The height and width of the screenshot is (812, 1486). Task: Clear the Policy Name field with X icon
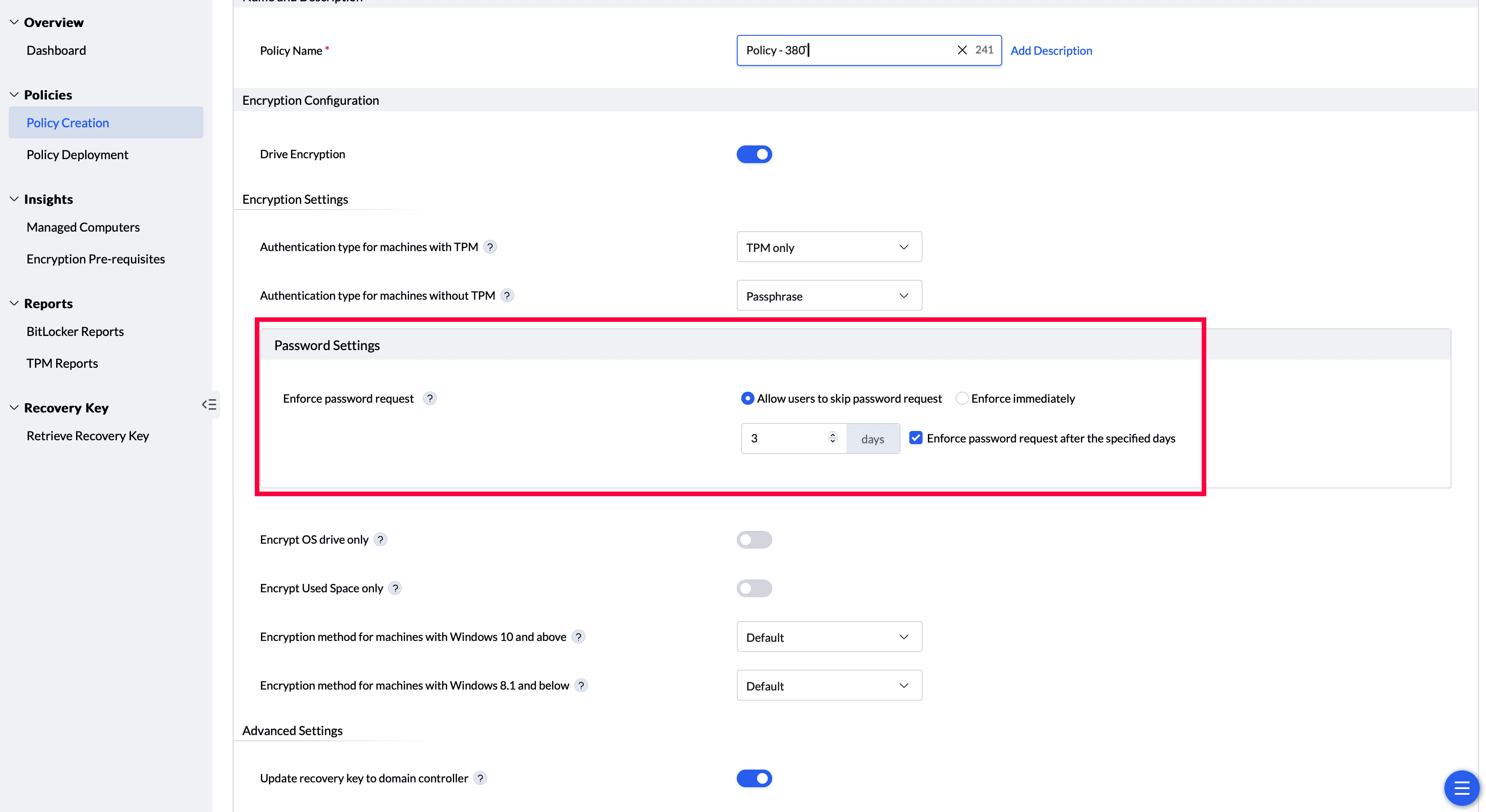tap(961, 50)
